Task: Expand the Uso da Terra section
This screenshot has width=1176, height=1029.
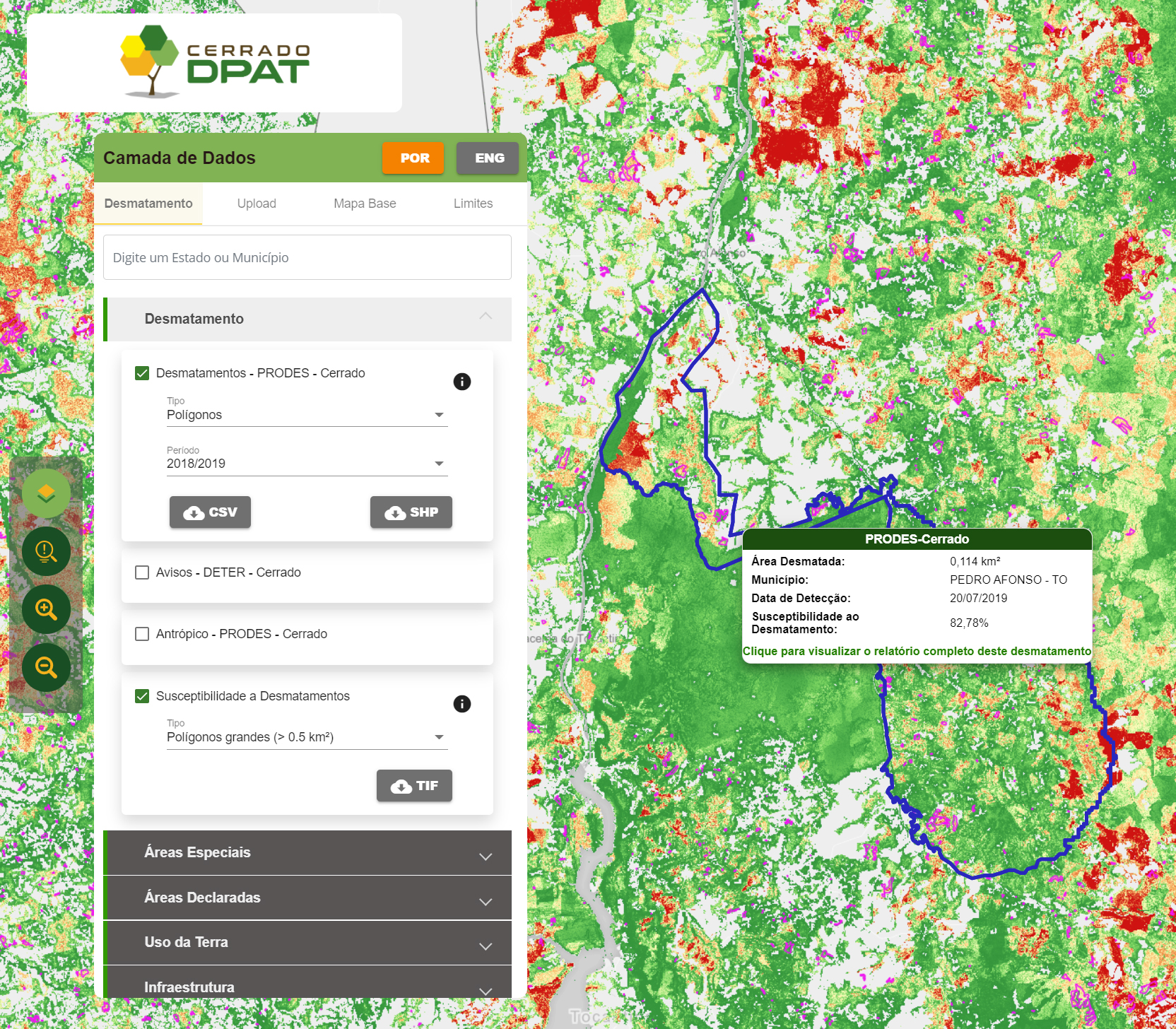Action: click(x=308, y=942)
